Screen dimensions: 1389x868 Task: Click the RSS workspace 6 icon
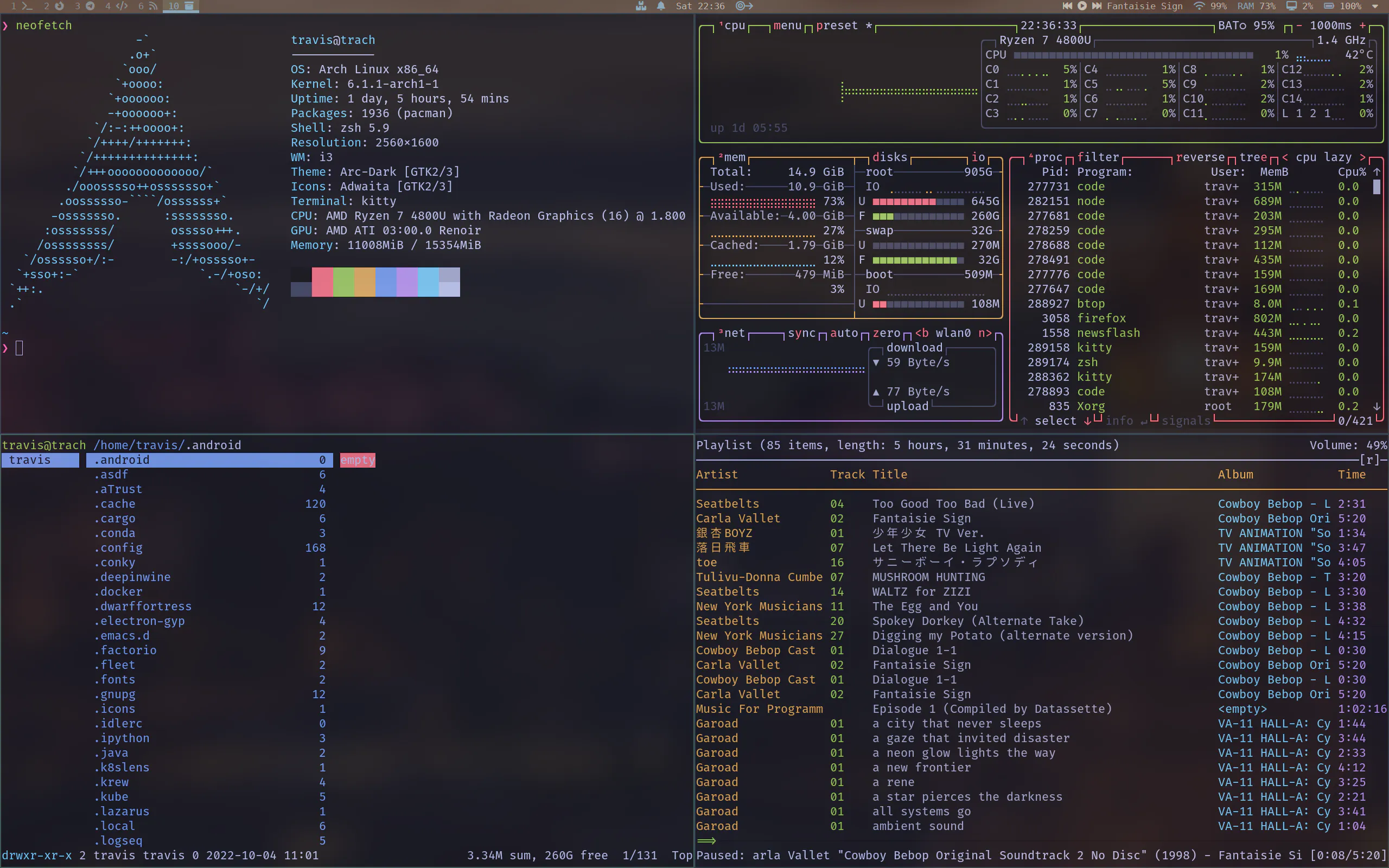click(x=152, y=7)
